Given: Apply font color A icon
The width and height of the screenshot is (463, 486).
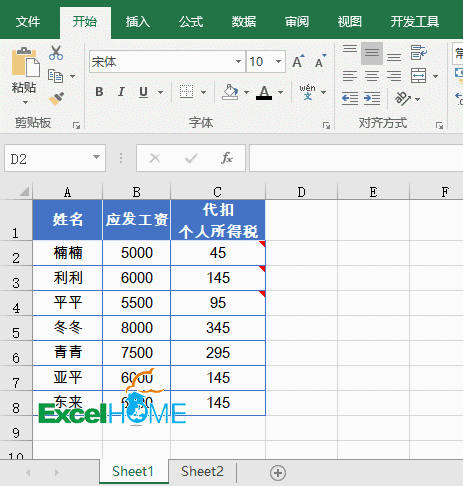Looking at the screenshot, I should click(x=264, y=92).
